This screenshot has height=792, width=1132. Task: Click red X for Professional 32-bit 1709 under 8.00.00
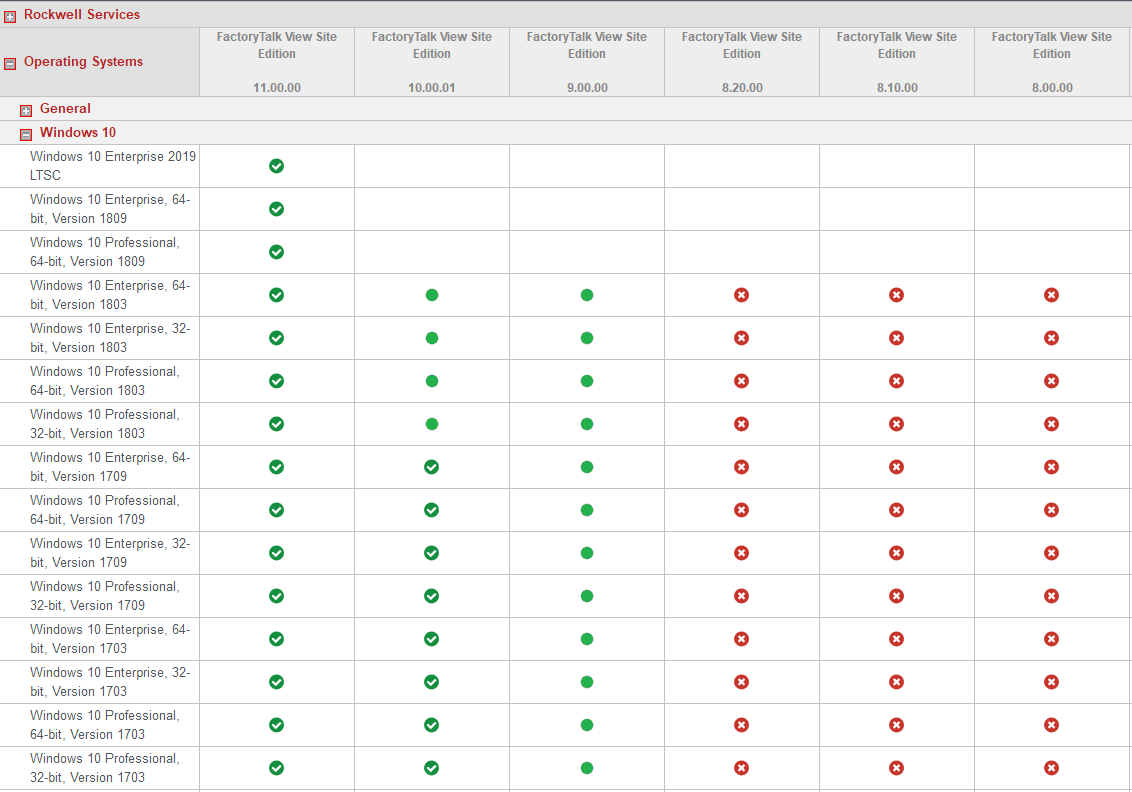pyautogui.click(x=1051, y=596)
